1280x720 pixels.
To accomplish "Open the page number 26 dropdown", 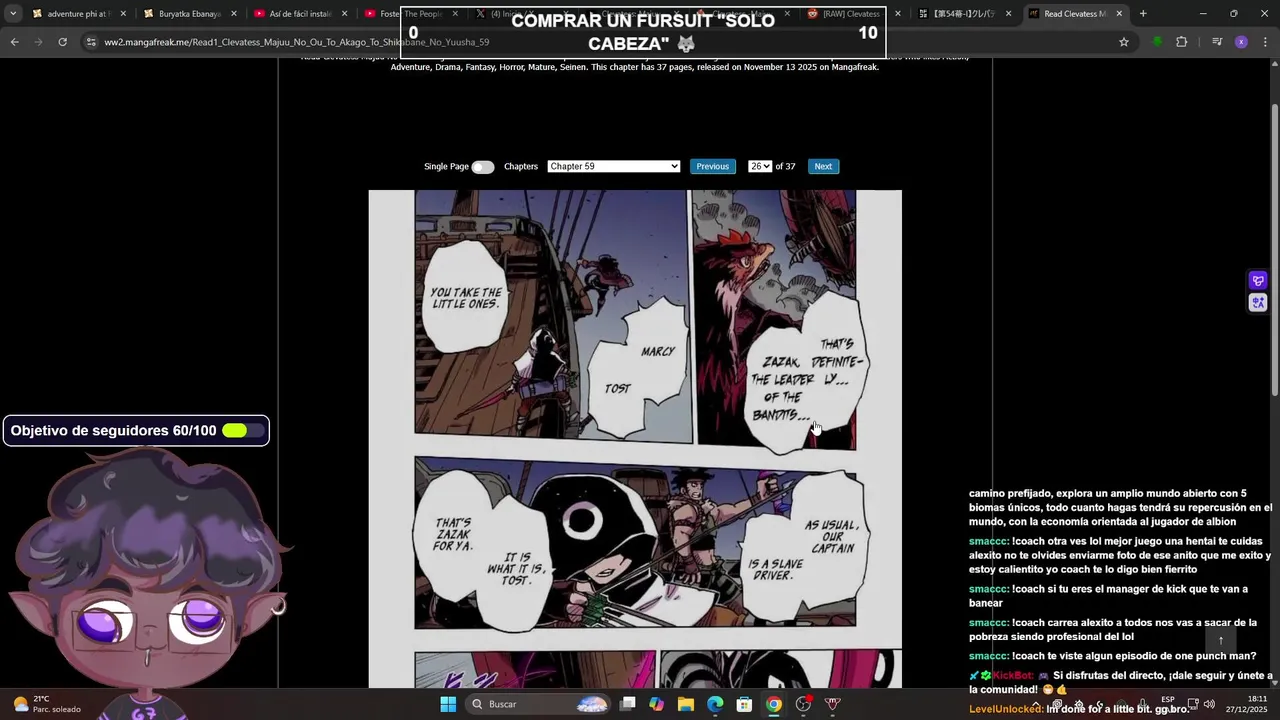I will pyautogui.click(x=760, y=166).
